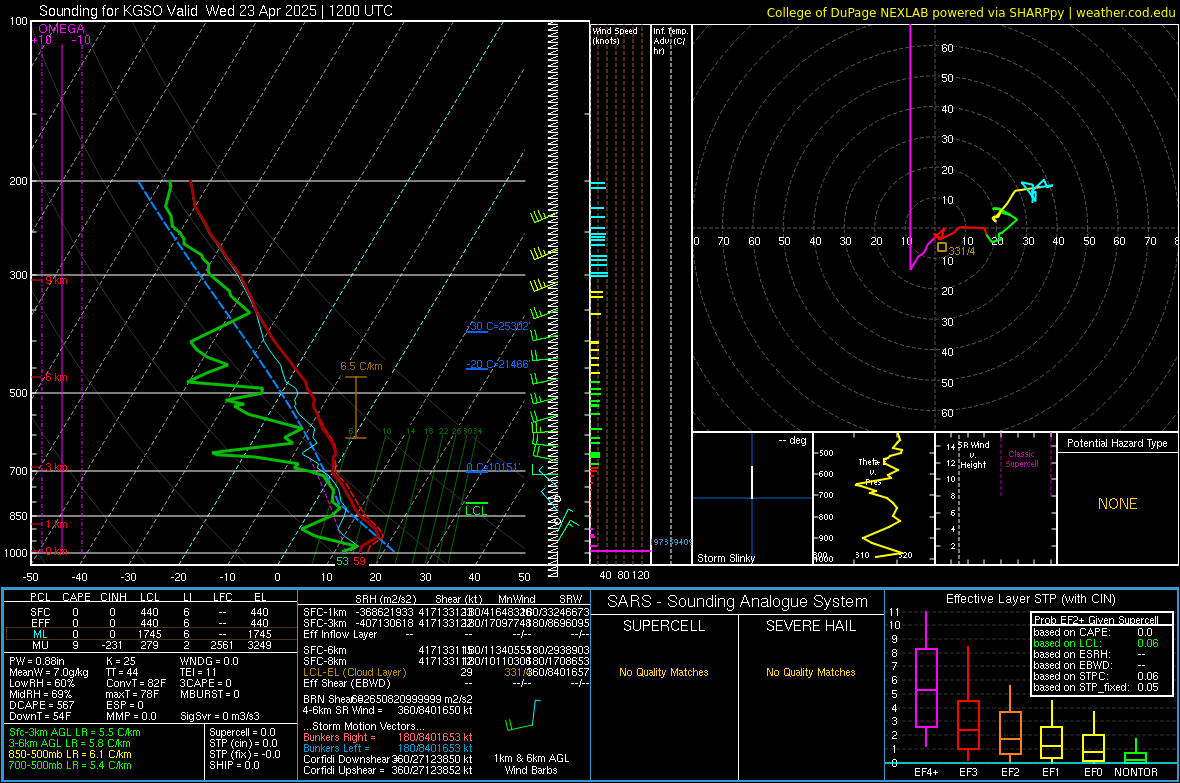
Task: Click the Prob EF2+ Given Supercell header
Action: [x=1096, y=620]
